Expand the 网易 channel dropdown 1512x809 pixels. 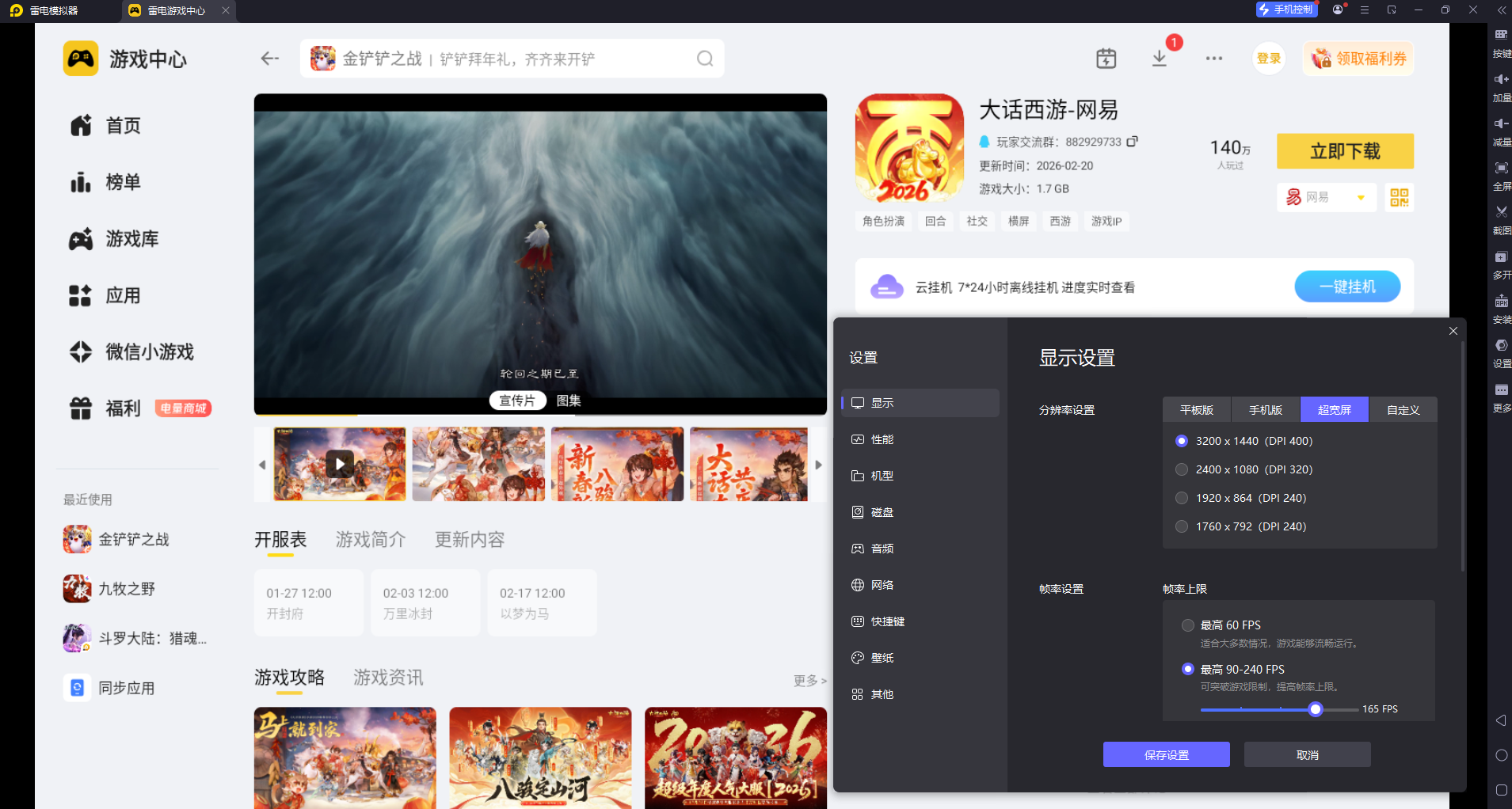tap(1326, 197)
